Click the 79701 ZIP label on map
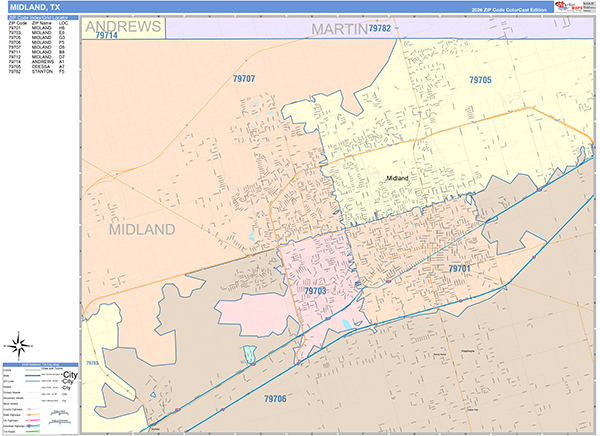 point(459,269)
